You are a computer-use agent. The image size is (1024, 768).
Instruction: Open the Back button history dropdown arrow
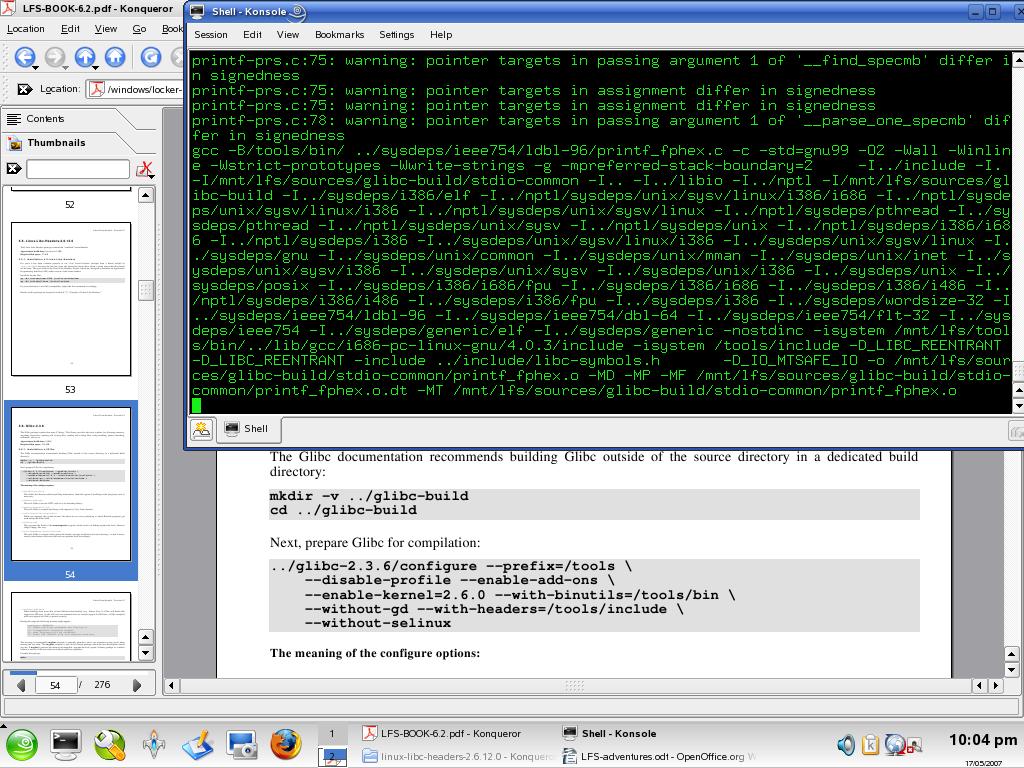coord(35,68)
